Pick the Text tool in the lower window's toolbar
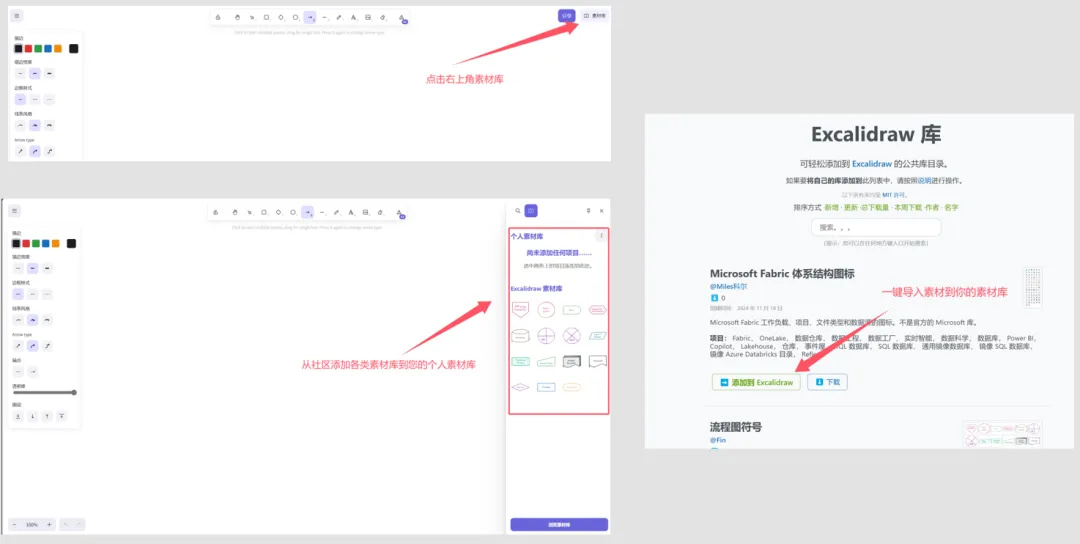The width and height of the screenshot is (1080, 544). pyautogui.click(x=352, y=212)
